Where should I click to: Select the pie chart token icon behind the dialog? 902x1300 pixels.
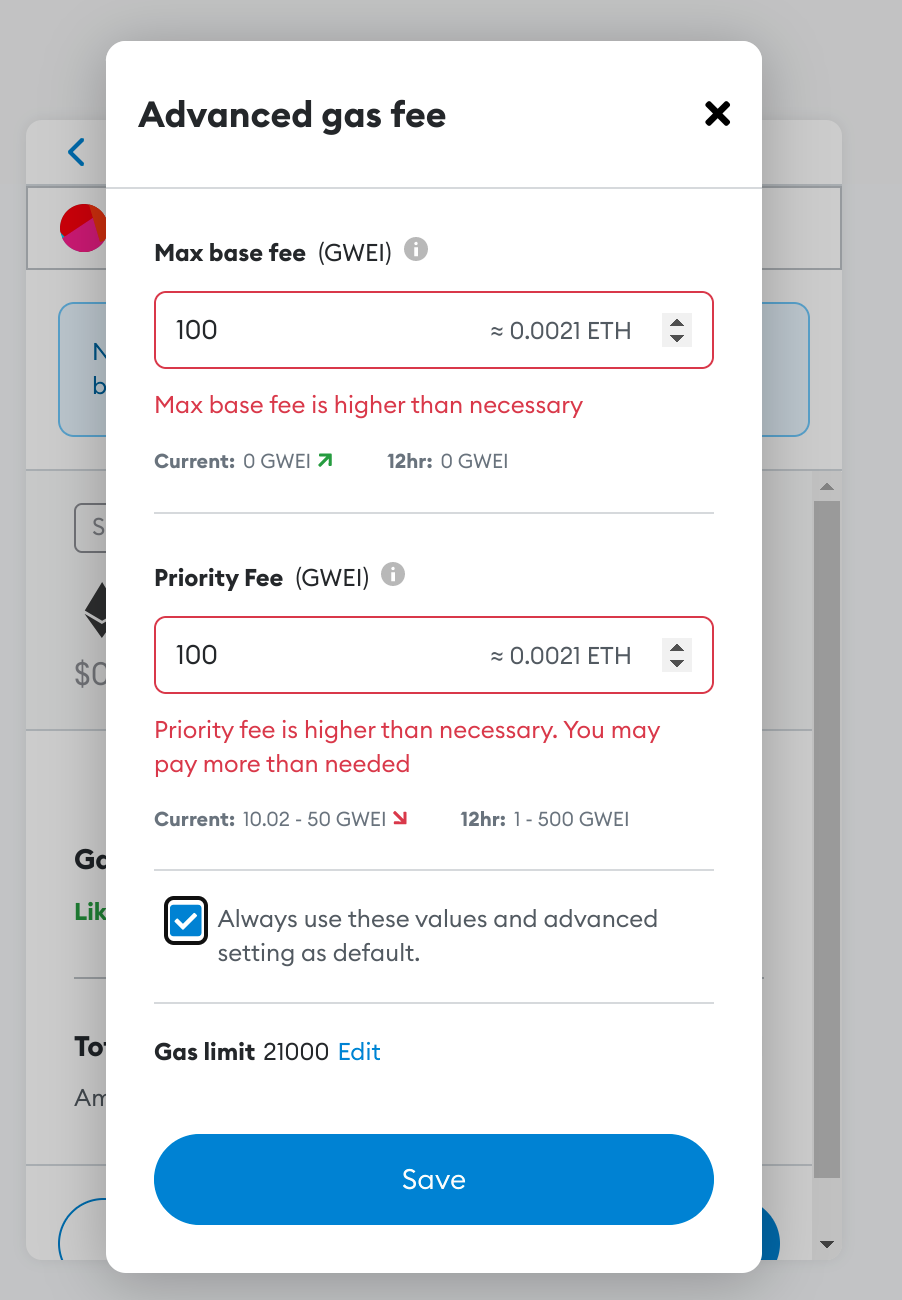[83, 227]
